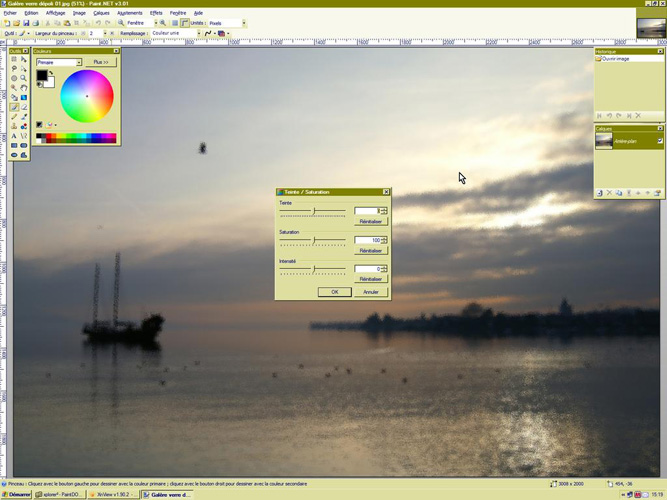667x500 pixels.
Task: Click Annuler in Teinte / Saturation dialog
Action: pyautogui.click(x=370, y=292)
